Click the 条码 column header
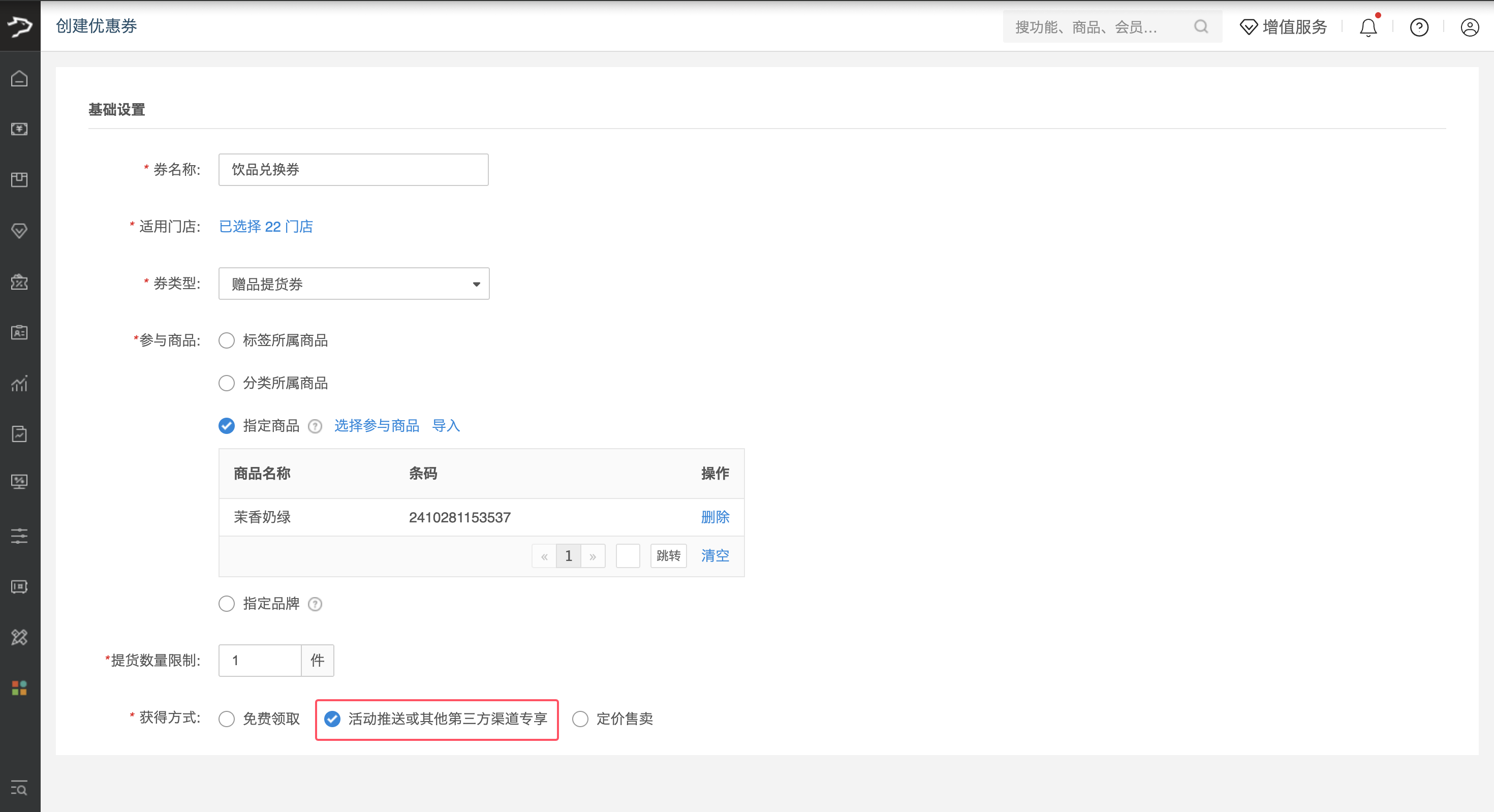The width and height of the screenshot is (1494, 812). tap(423, 474)
